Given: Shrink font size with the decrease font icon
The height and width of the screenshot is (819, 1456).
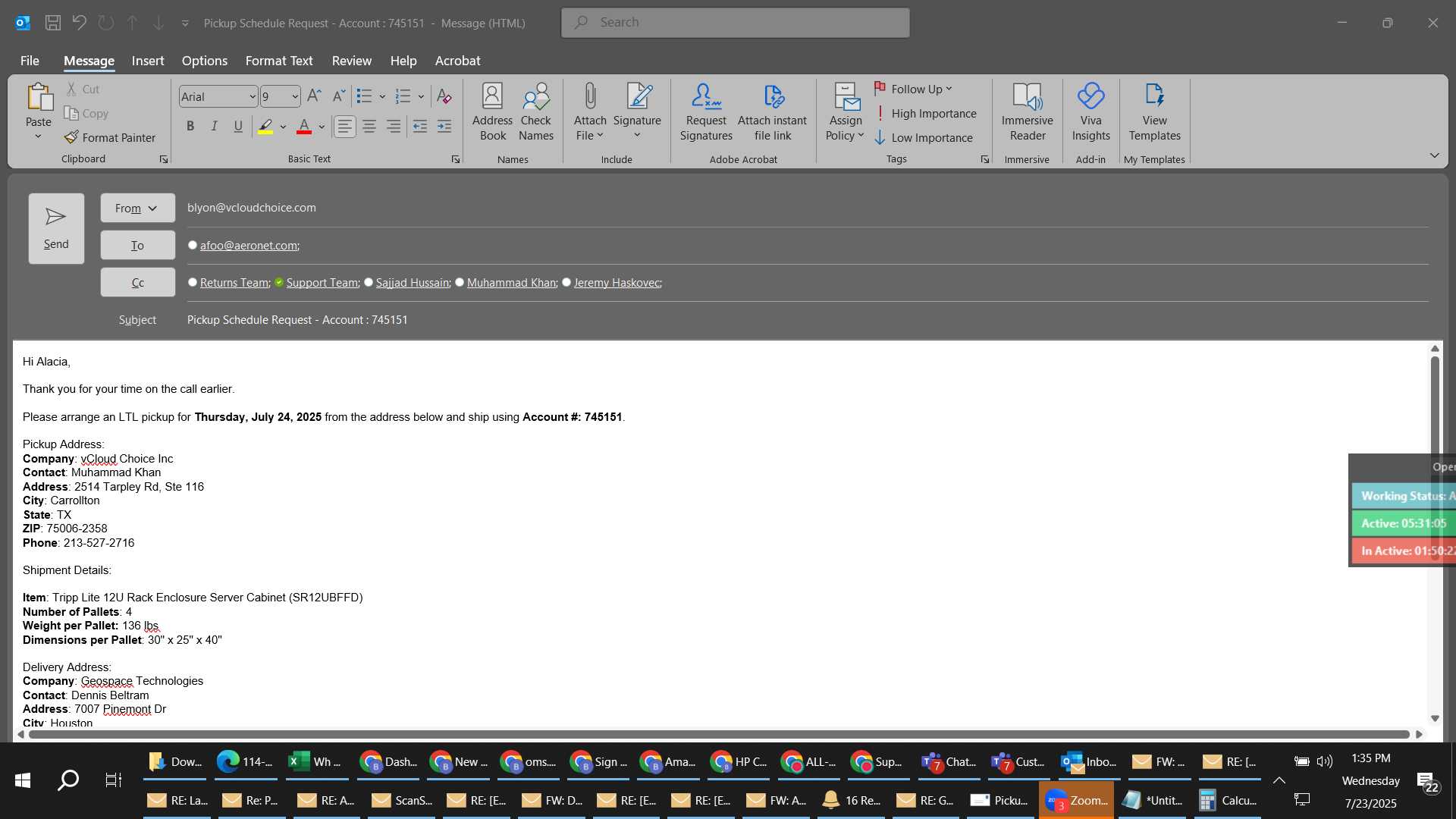Looking at the screenshot, I should (339, 96).
